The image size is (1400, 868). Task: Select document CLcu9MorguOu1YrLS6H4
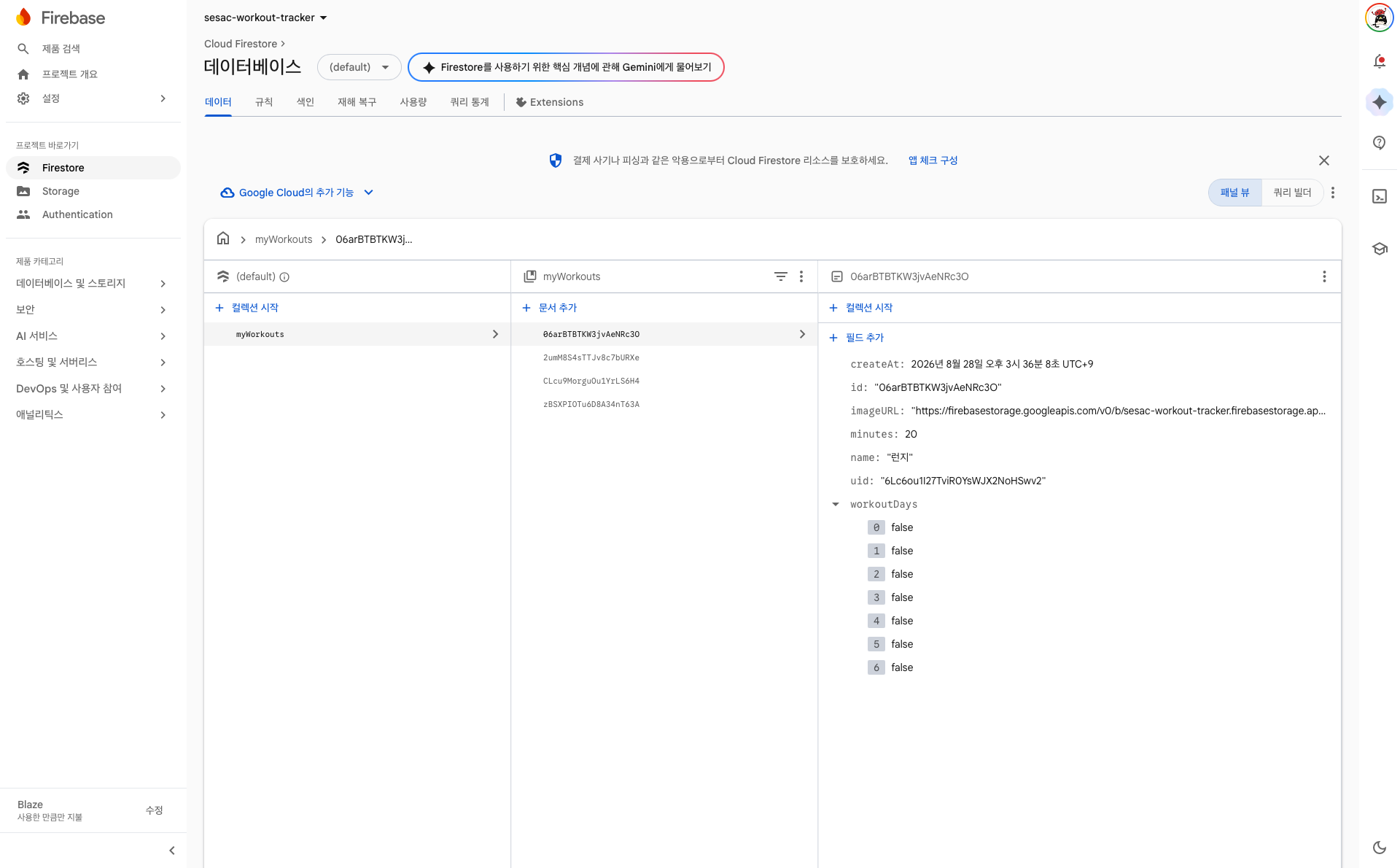point(664,381)
